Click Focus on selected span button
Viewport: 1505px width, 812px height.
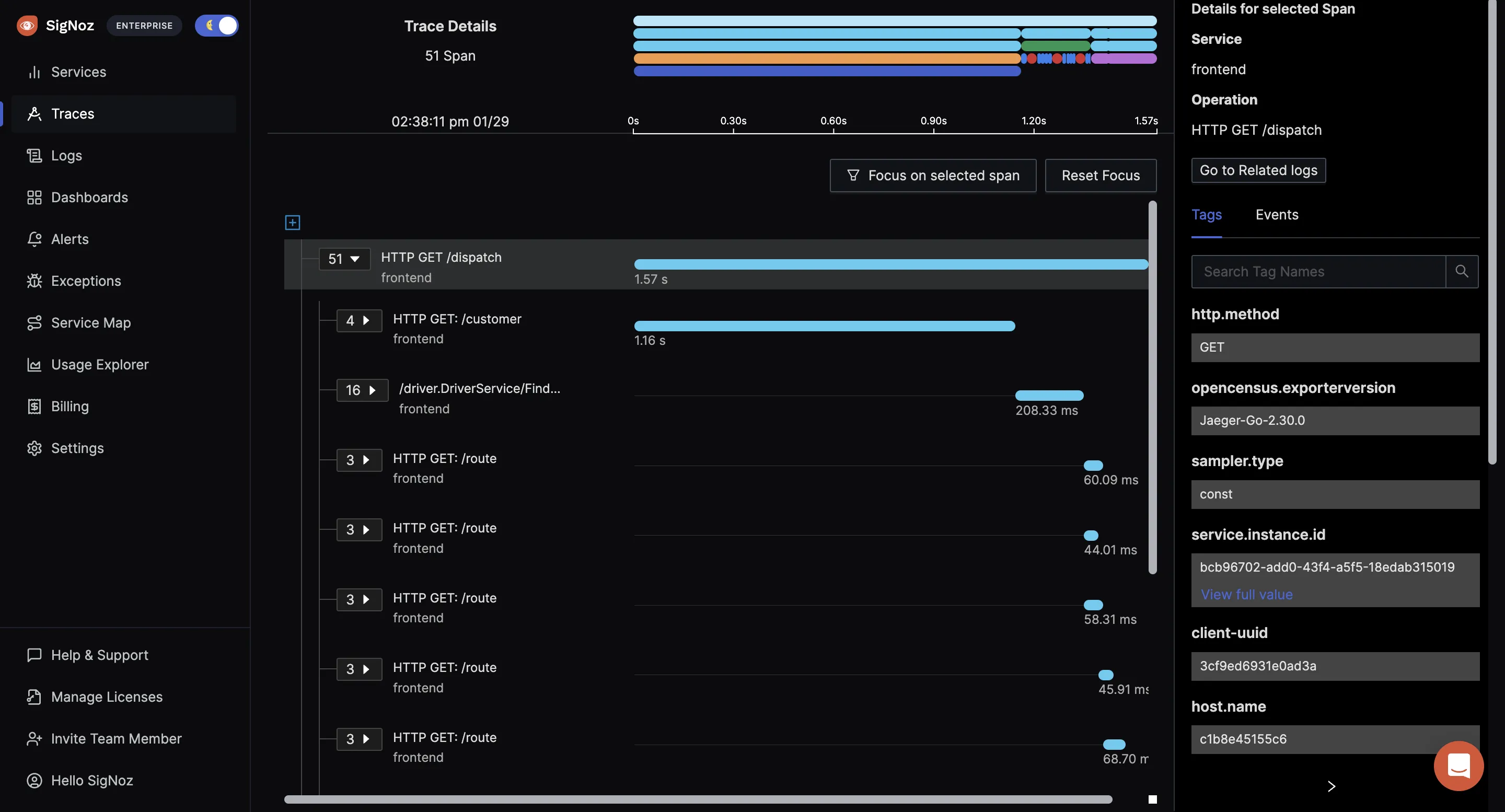[x=933, y=175]
